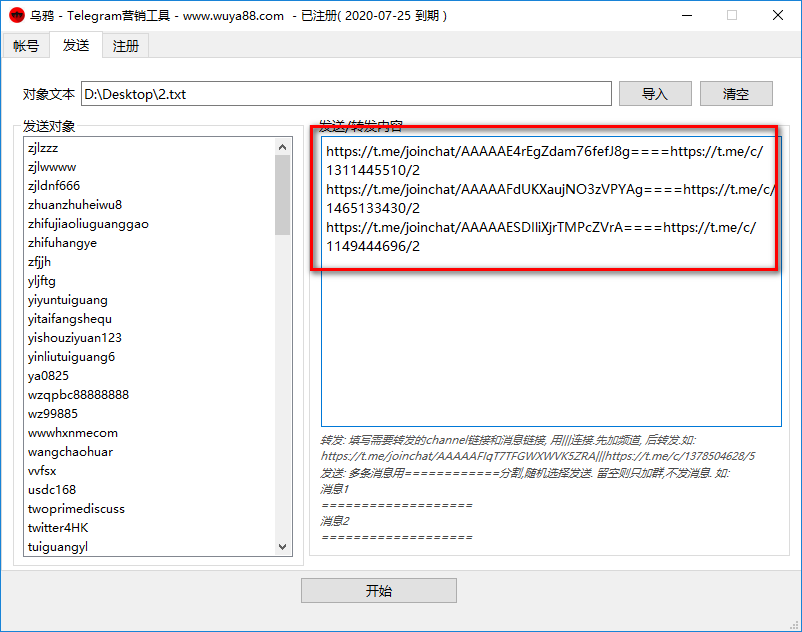This screenshot has height=632, width=802.
Task: Click the recipient list scroll down arrow
Action: (282, 547)
